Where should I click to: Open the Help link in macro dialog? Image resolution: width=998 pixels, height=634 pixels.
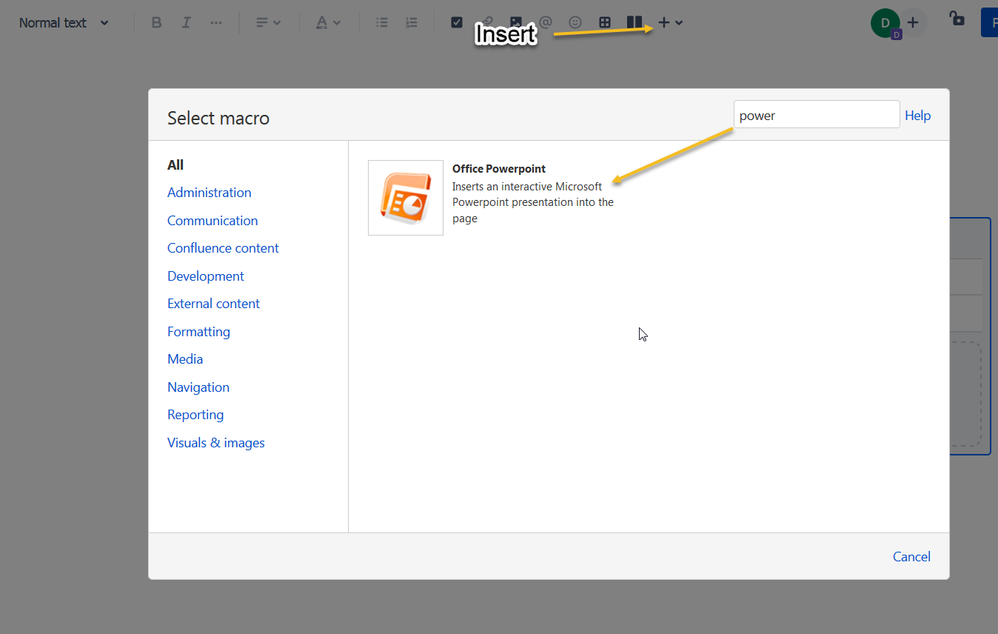pos(917,115)
